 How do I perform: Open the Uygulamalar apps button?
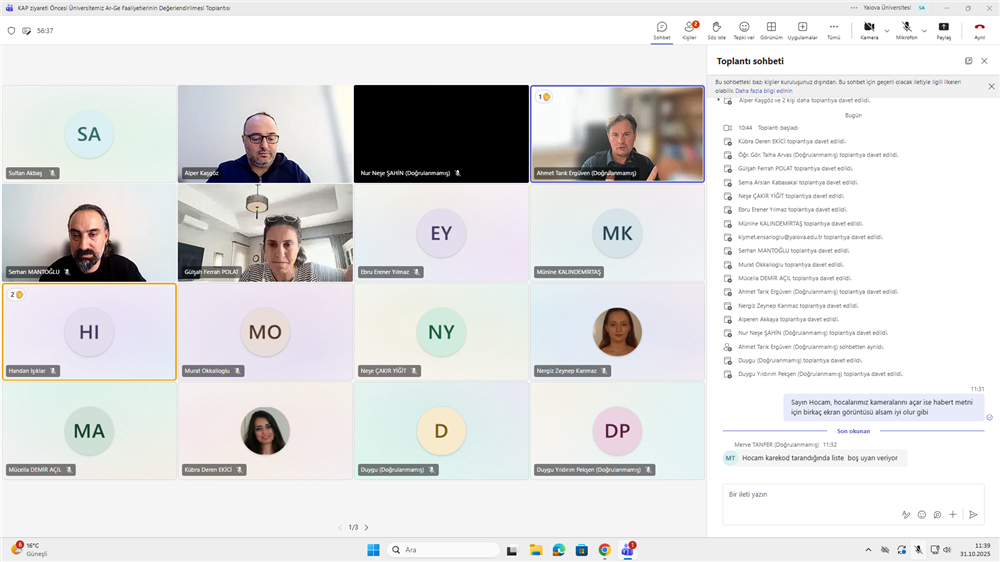[802, 29]
